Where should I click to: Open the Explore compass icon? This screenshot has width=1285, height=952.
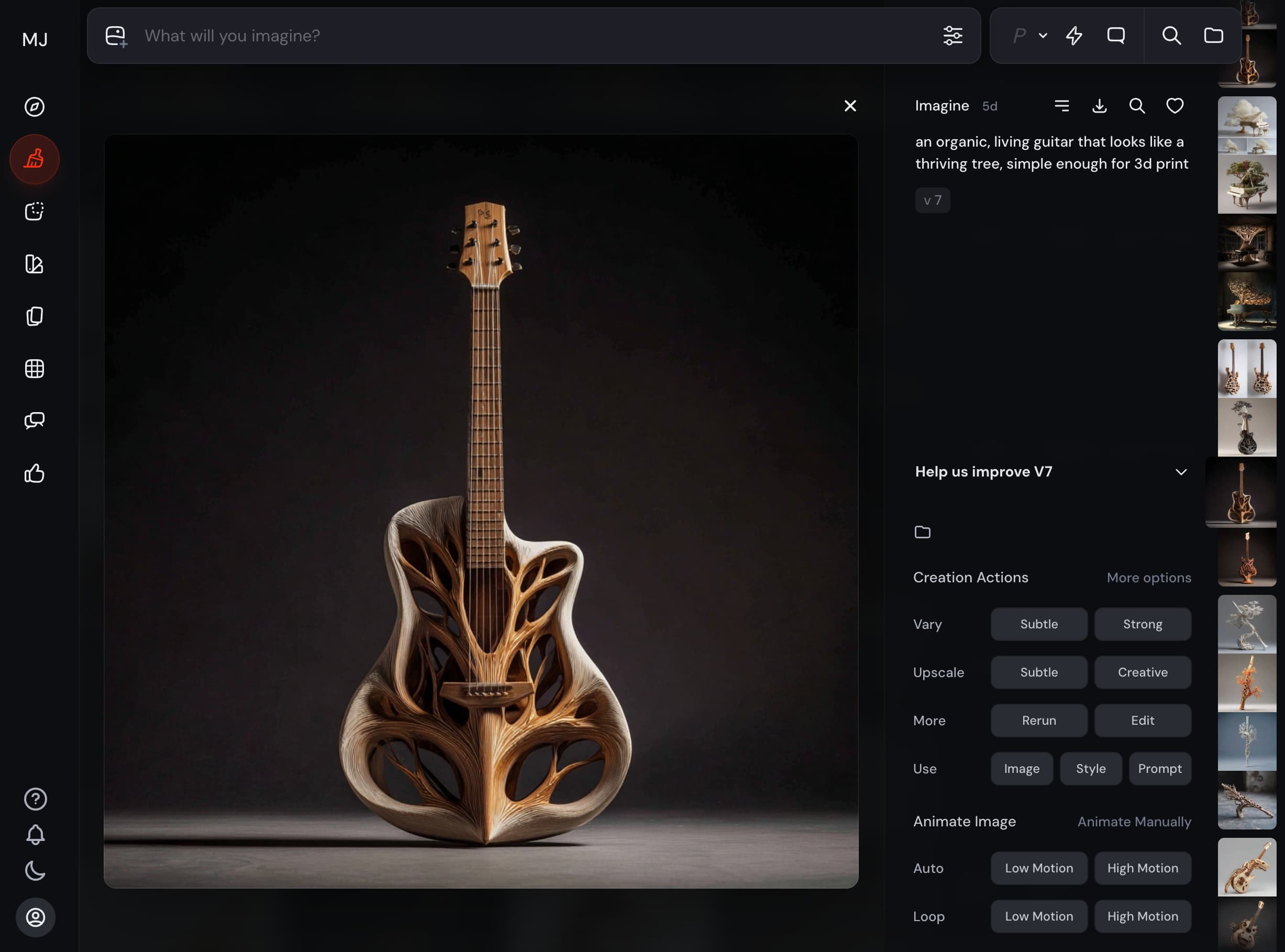pos(35,107)
